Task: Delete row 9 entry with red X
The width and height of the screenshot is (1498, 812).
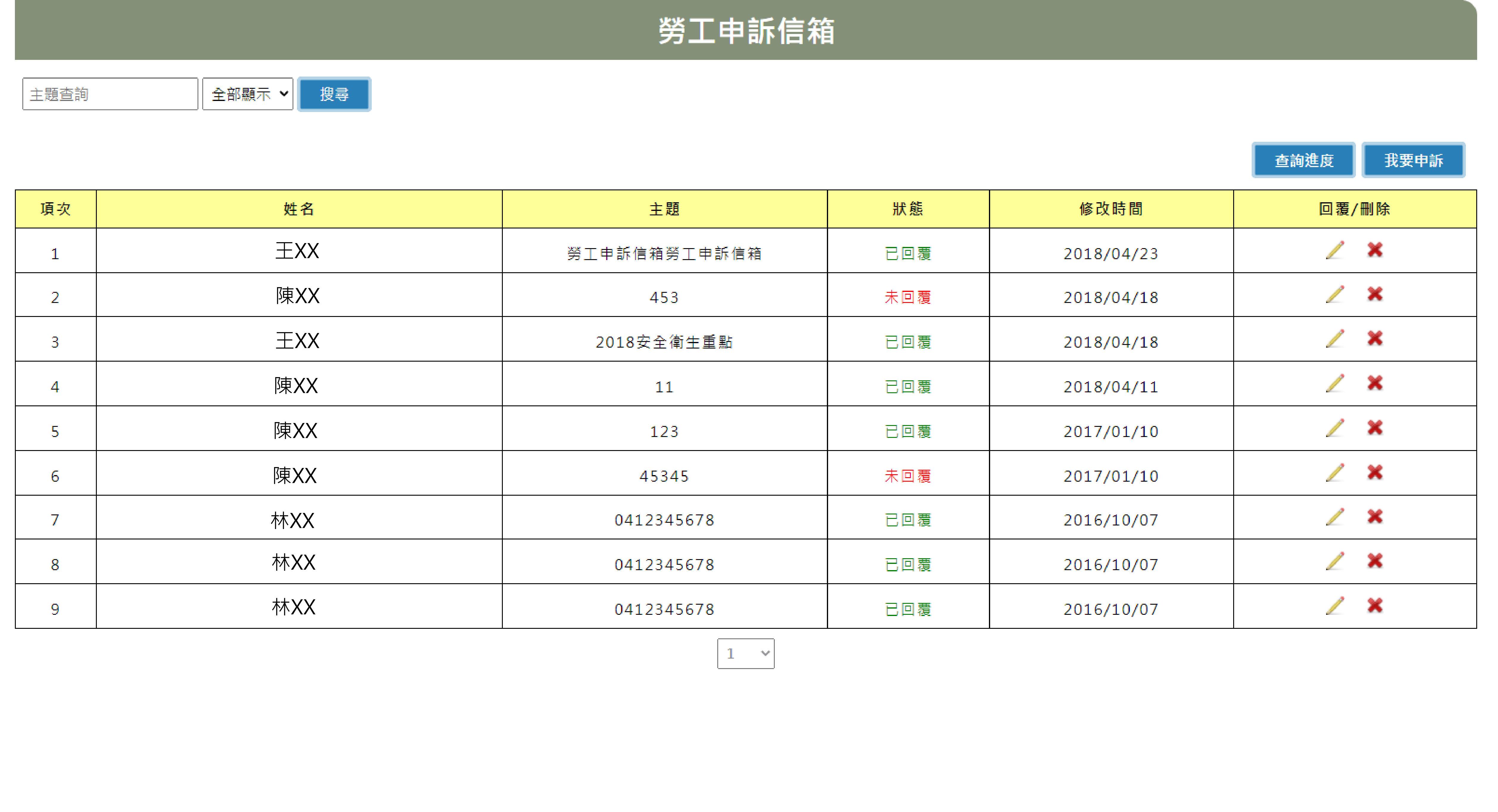Action: pyautogui.click(x=1375, y=606)
